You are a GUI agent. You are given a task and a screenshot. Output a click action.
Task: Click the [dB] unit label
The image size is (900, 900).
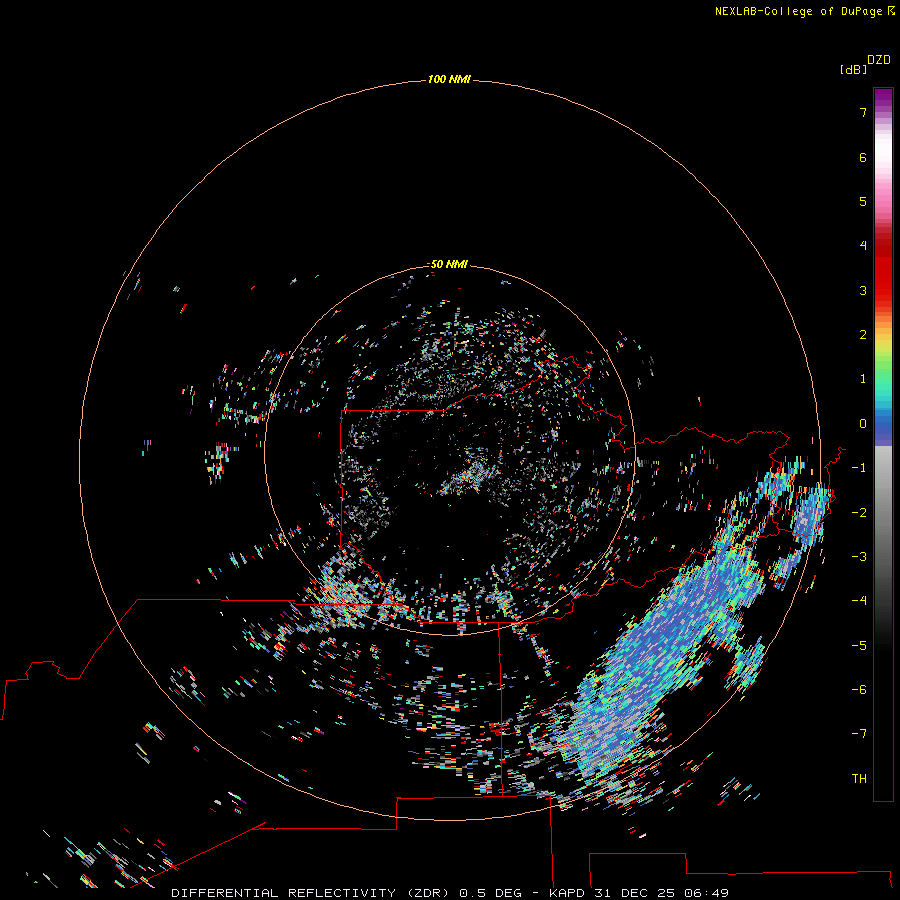point(853,69)
